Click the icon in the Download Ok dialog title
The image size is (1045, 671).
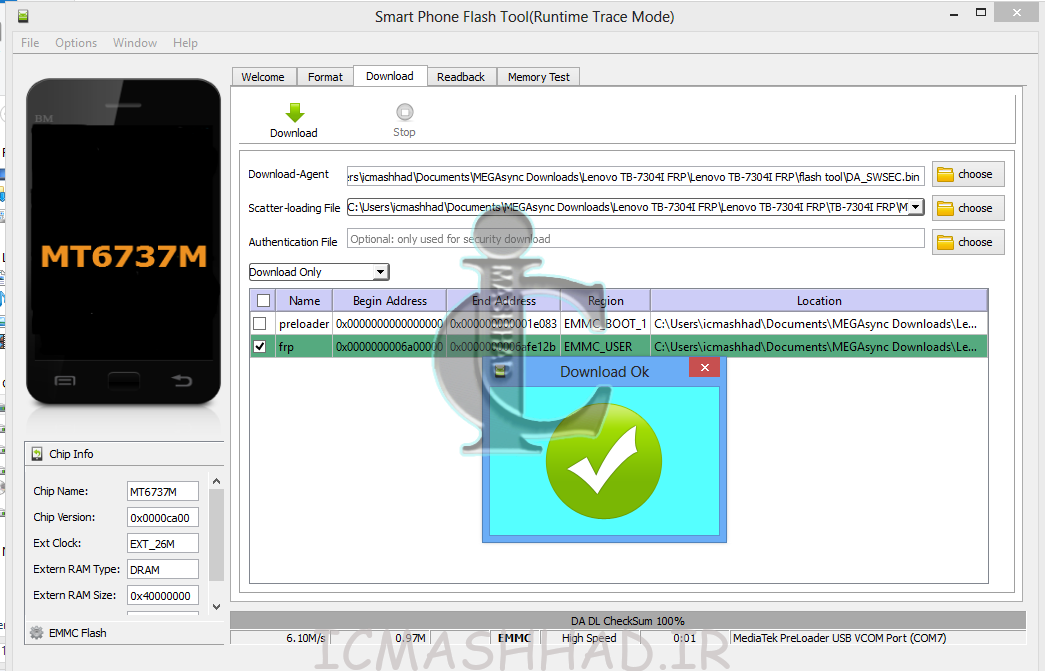(500, 371)
